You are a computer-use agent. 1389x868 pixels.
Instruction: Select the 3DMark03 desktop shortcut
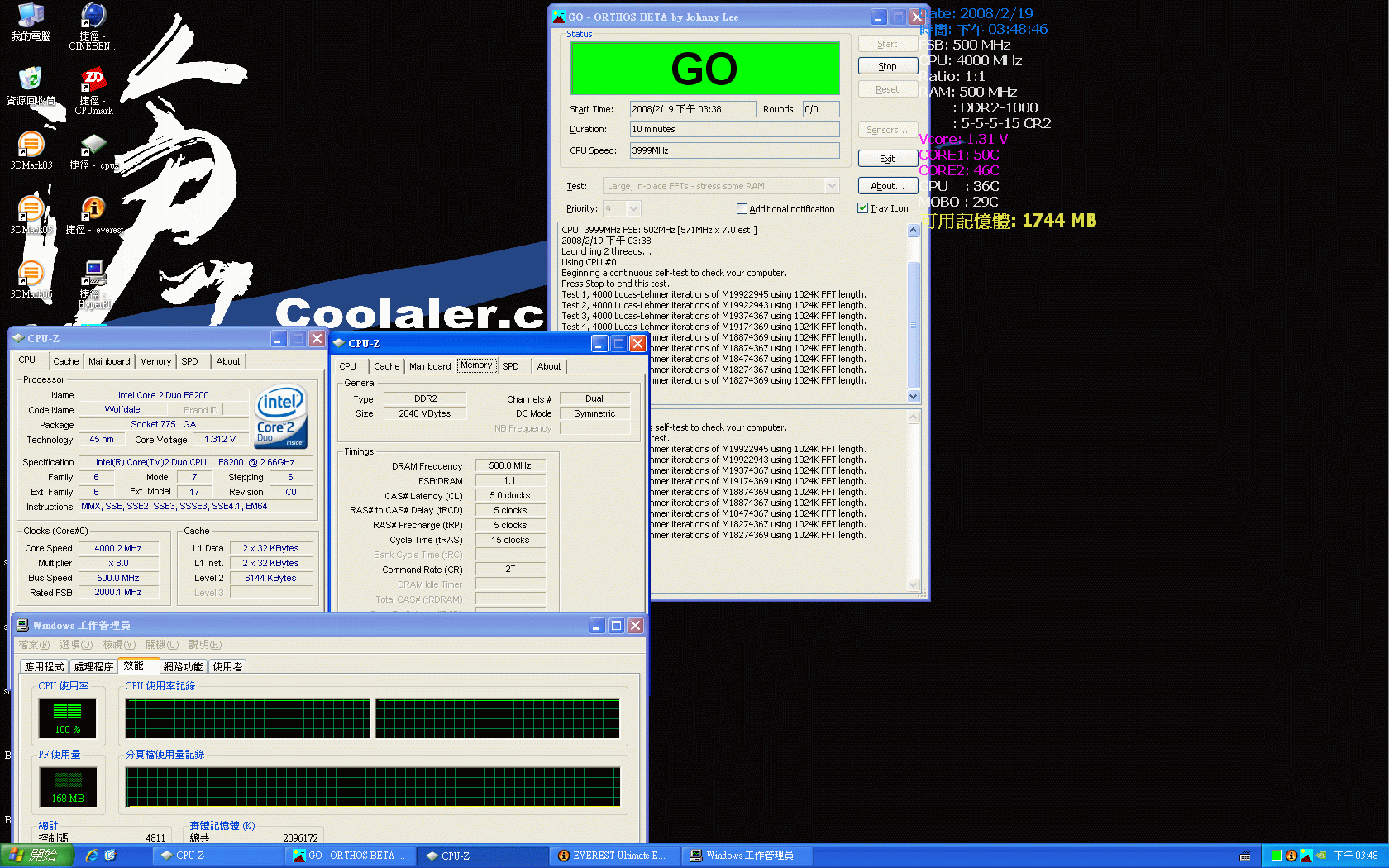pos(31,144)
